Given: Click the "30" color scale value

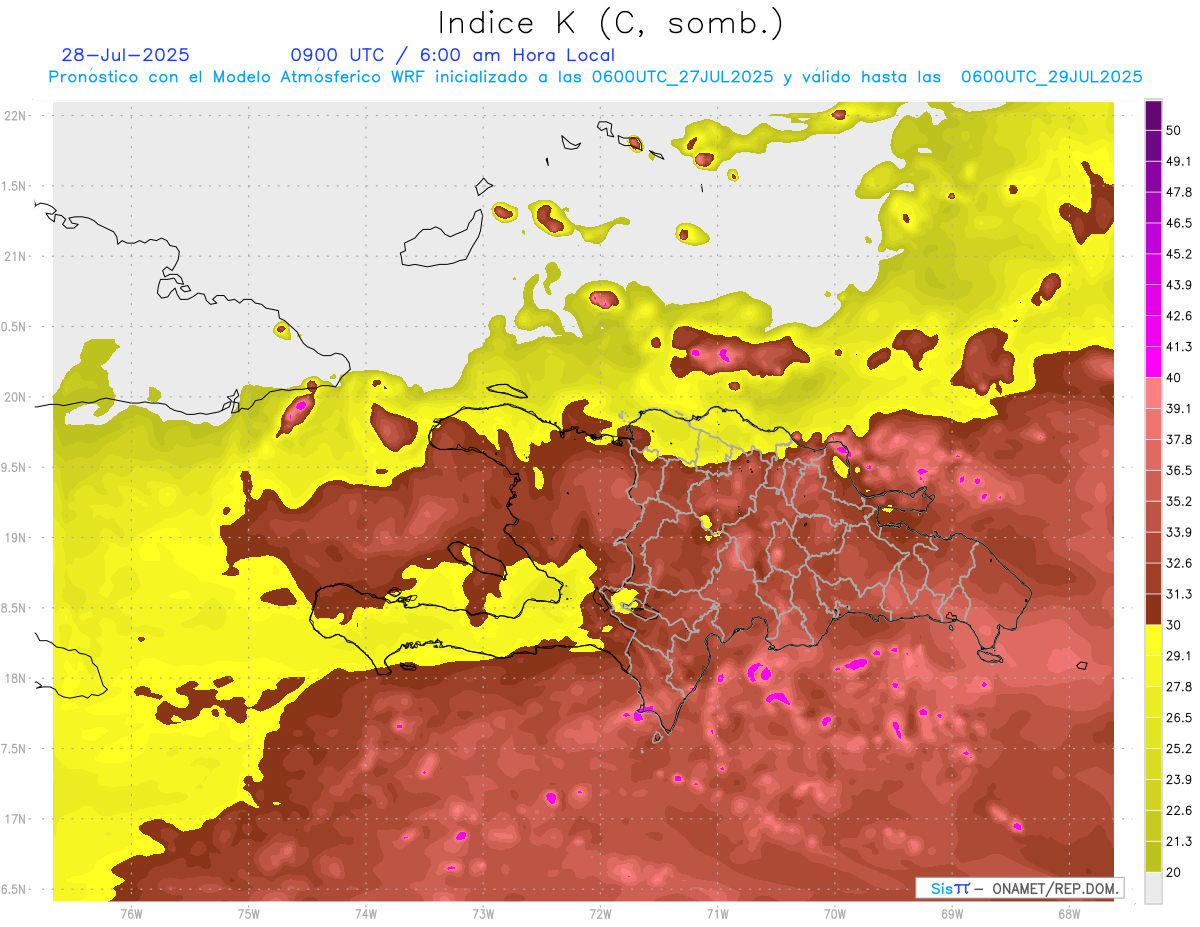Looking at the screenshot, I should pos(1174,625).
